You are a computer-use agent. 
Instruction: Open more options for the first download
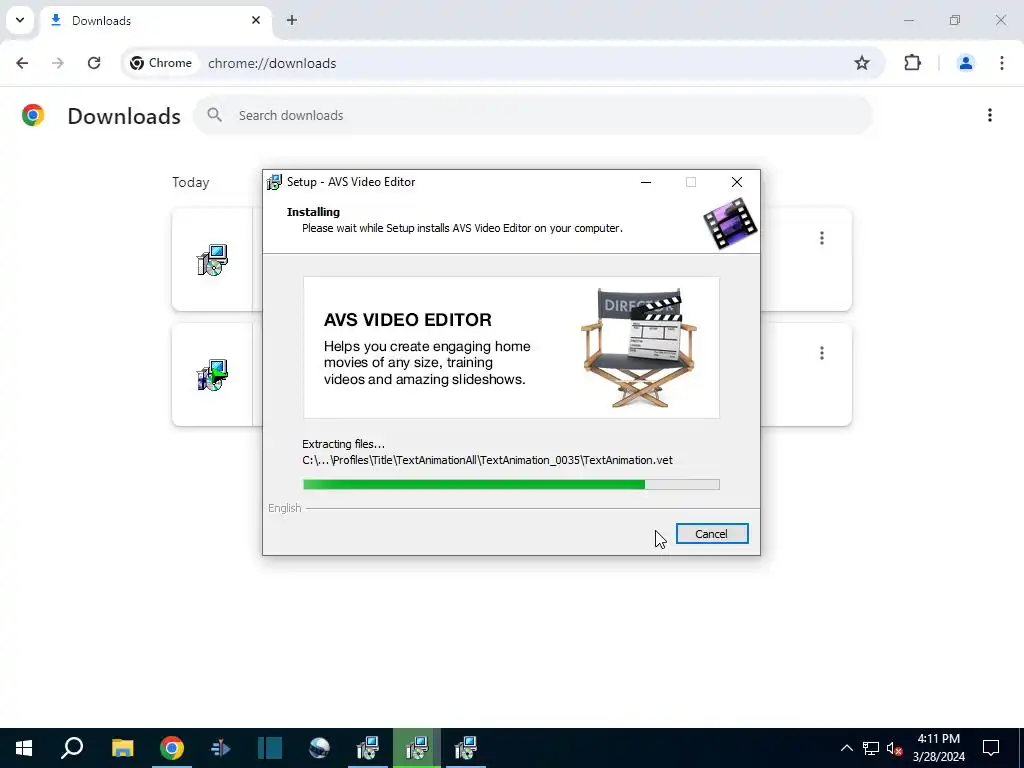[x=822, y=238]
